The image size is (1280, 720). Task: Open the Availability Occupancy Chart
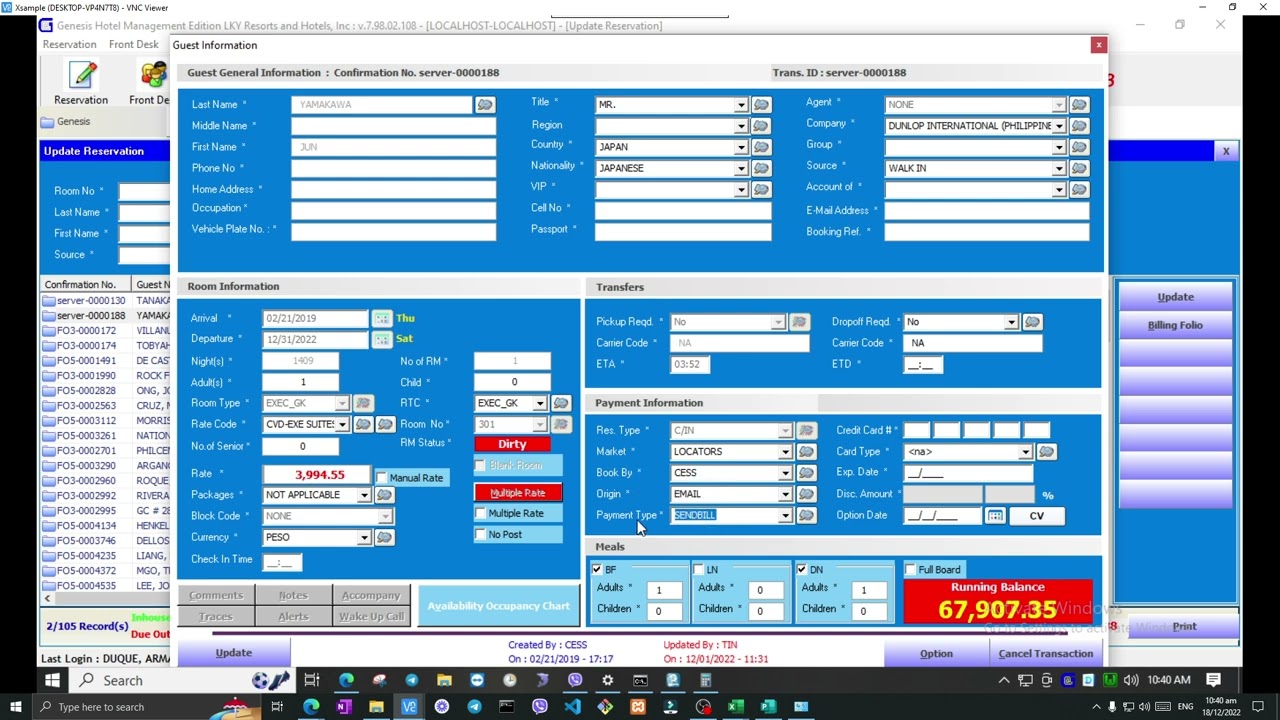click(x=498, y=606)
